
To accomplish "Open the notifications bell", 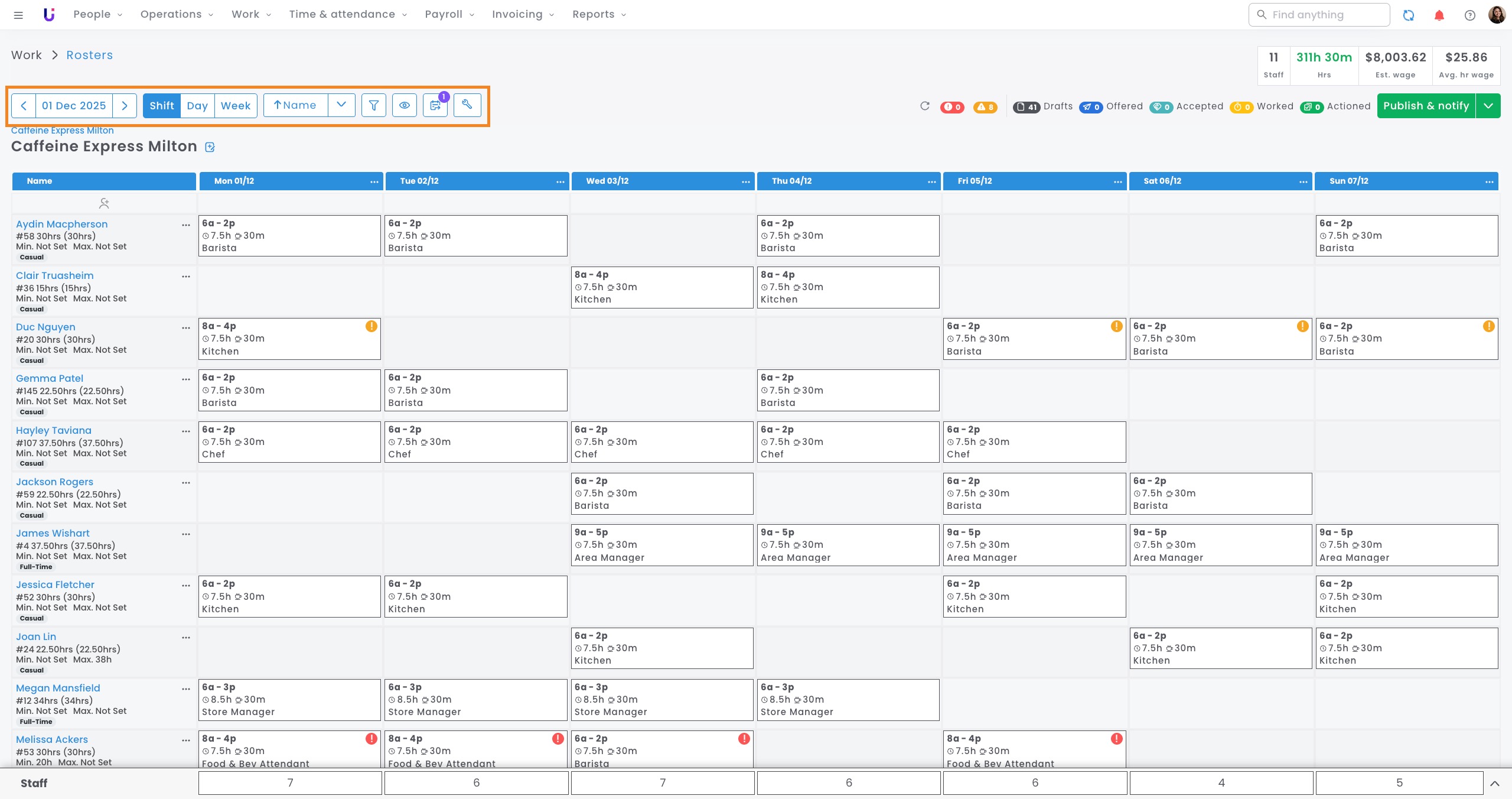I will point(1439,15).
